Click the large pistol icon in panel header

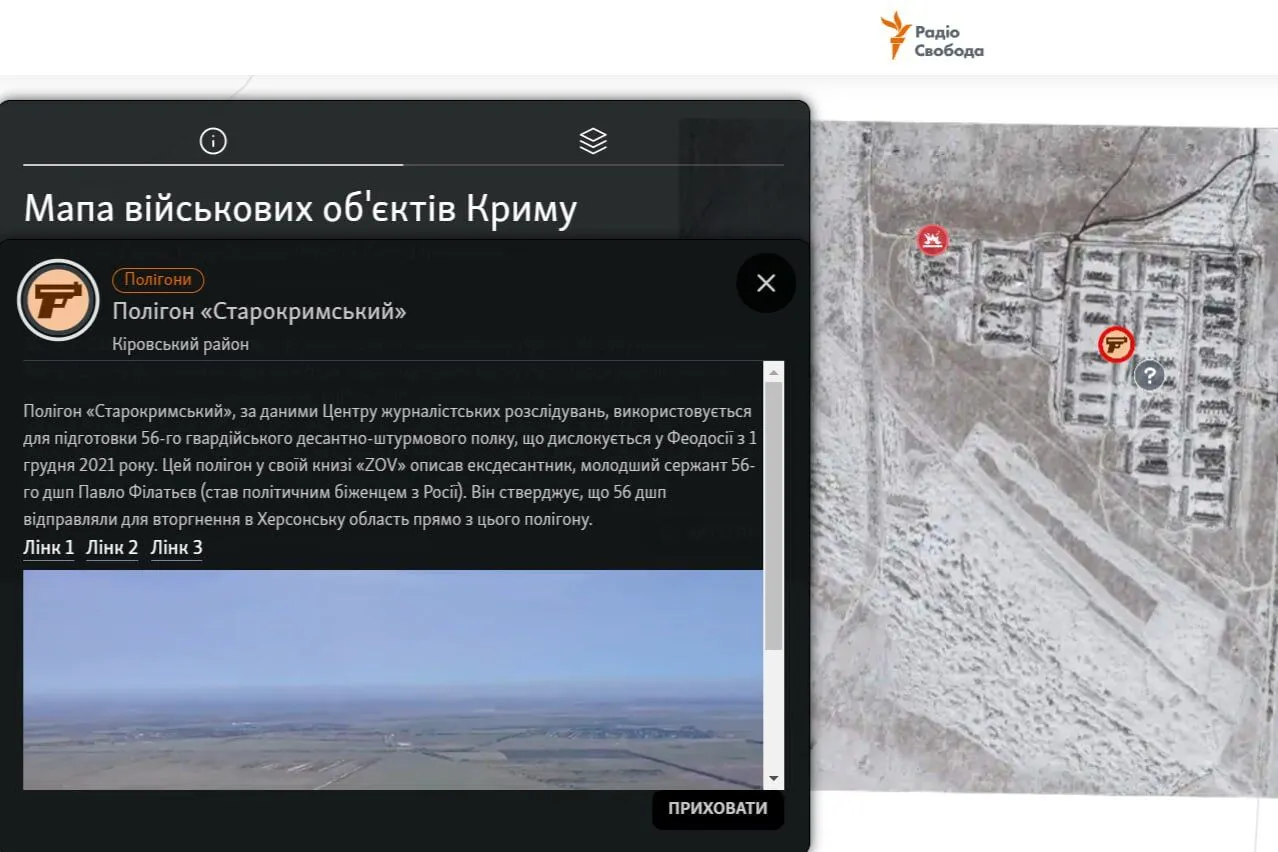(58, 300)
